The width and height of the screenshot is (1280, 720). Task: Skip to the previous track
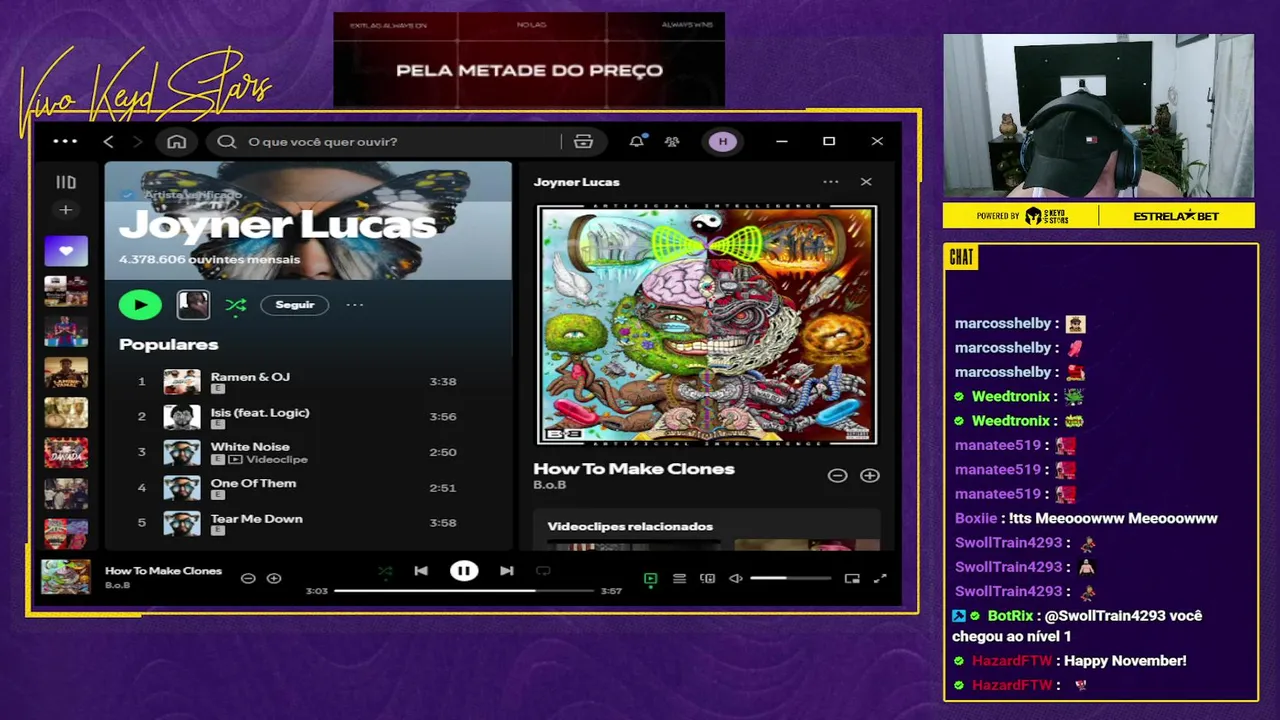click(x=421, y=571)
